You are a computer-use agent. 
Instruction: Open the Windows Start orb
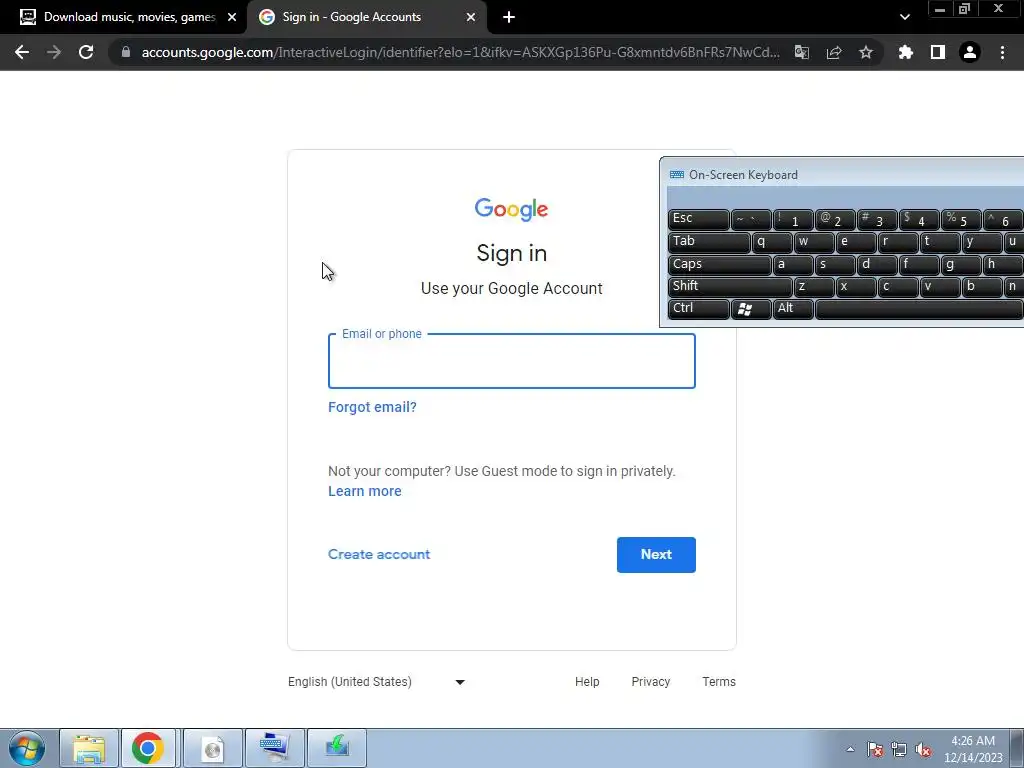[27, 748]
